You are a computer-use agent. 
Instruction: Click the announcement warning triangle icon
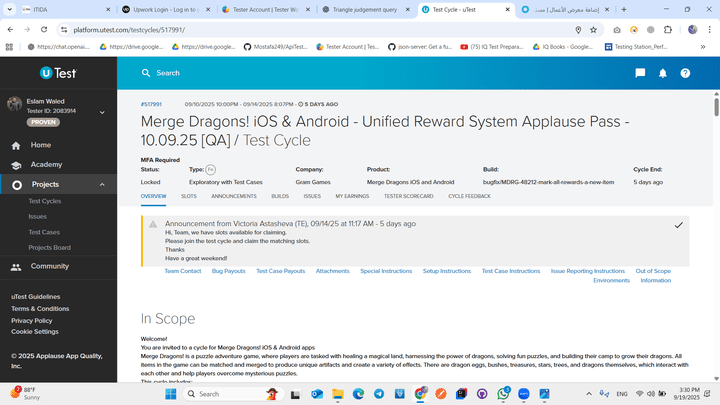coord(153,224)
